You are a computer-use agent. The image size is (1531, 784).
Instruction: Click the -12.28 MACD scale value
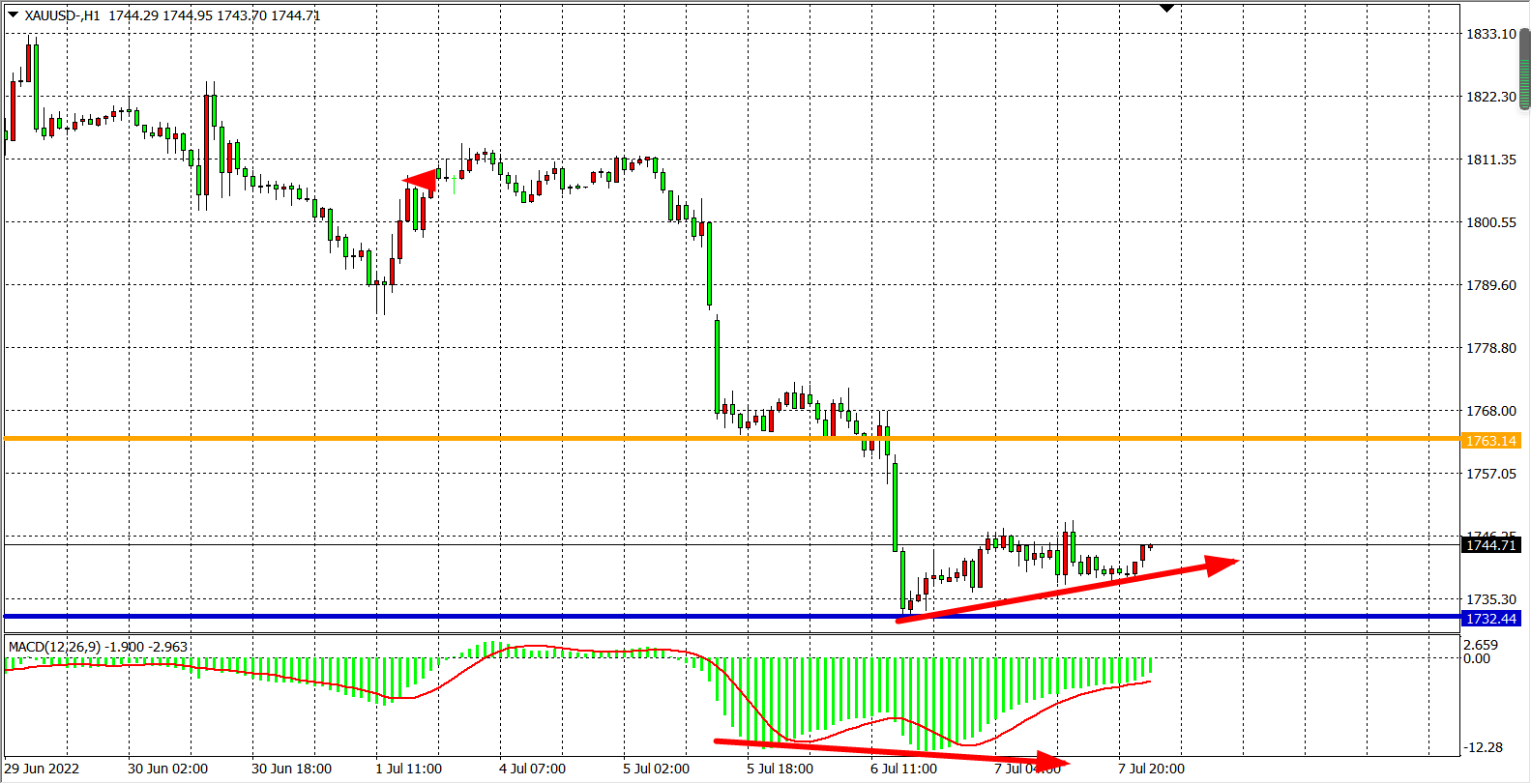(1483, 747)
